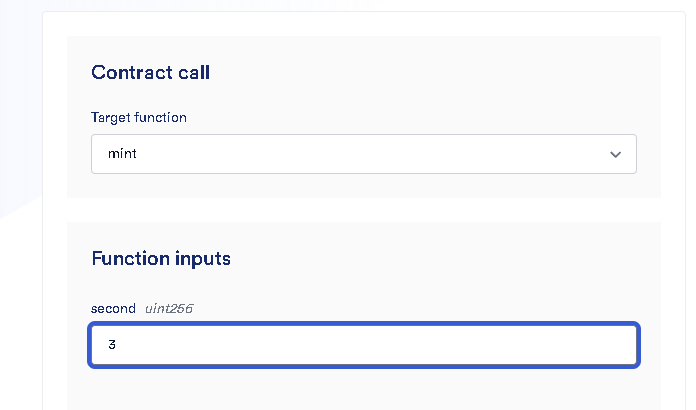Focus the second uint256 input field
Screen dimensions: 696x410
[363, 345]
